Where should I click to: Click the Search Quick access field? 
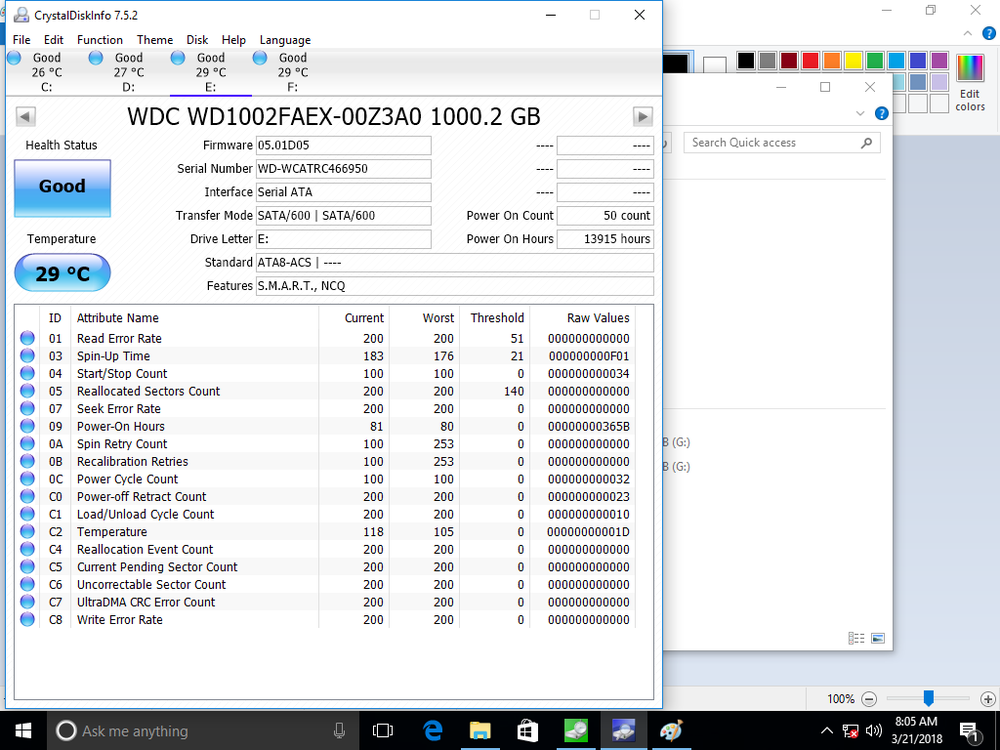(772, 143)
